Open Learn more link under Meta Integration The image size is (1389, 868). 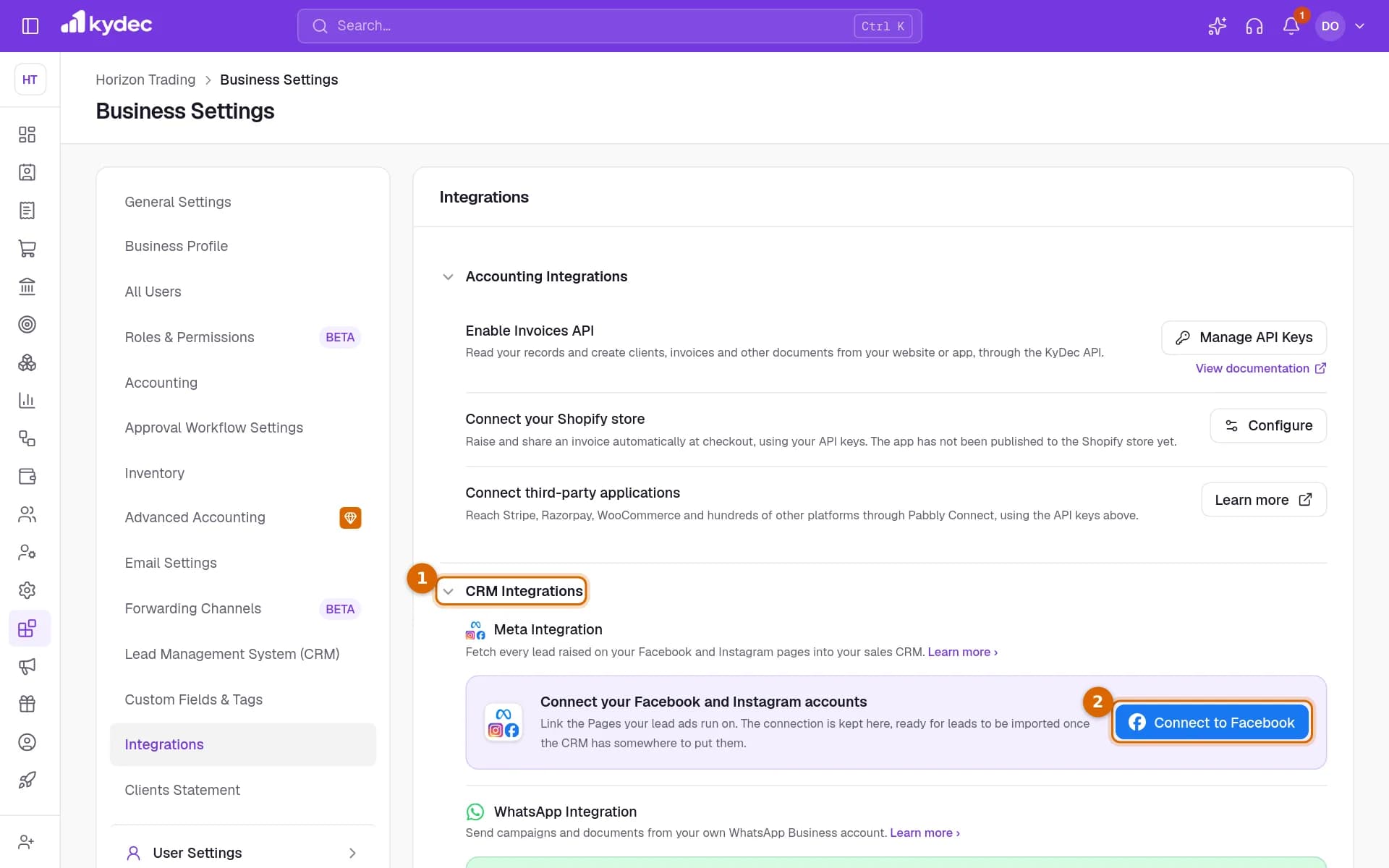click(962, 652)
